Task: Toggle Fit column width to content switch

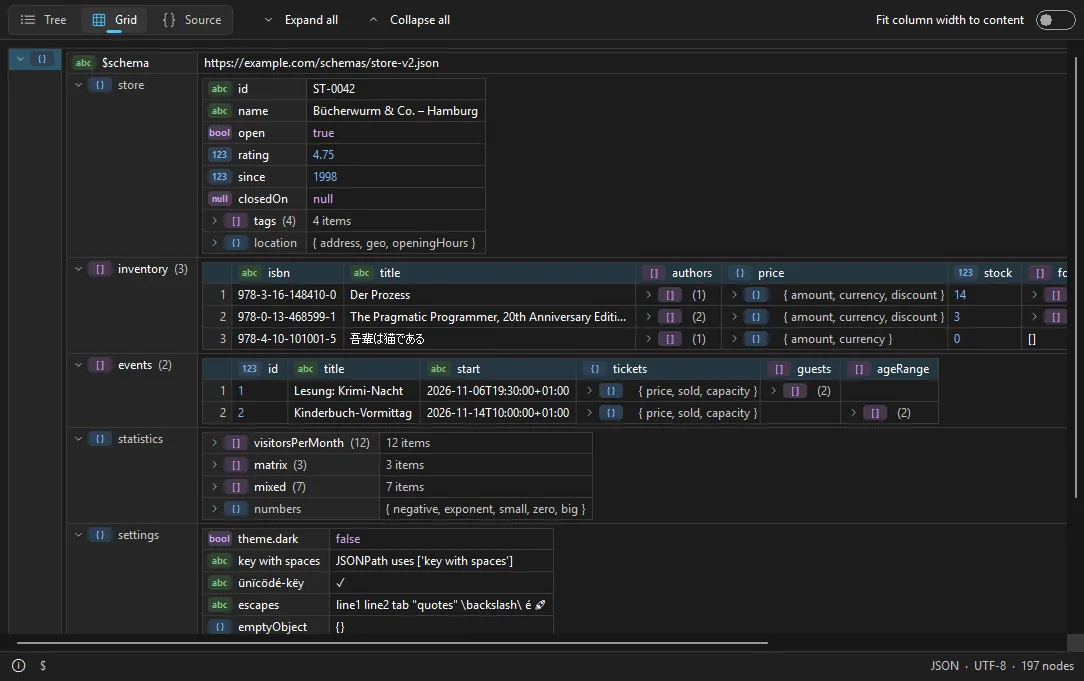Action: pyautogui.click(x=1055, y=20)
